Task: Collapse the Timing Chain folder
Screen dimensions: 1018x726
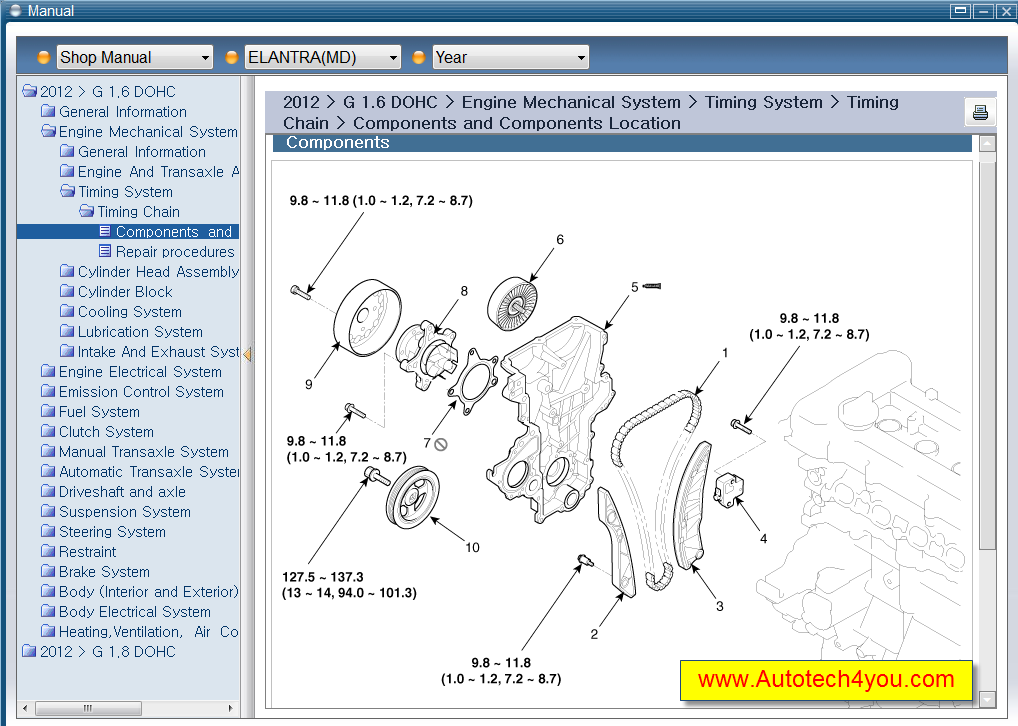Action: coord(85,211)
